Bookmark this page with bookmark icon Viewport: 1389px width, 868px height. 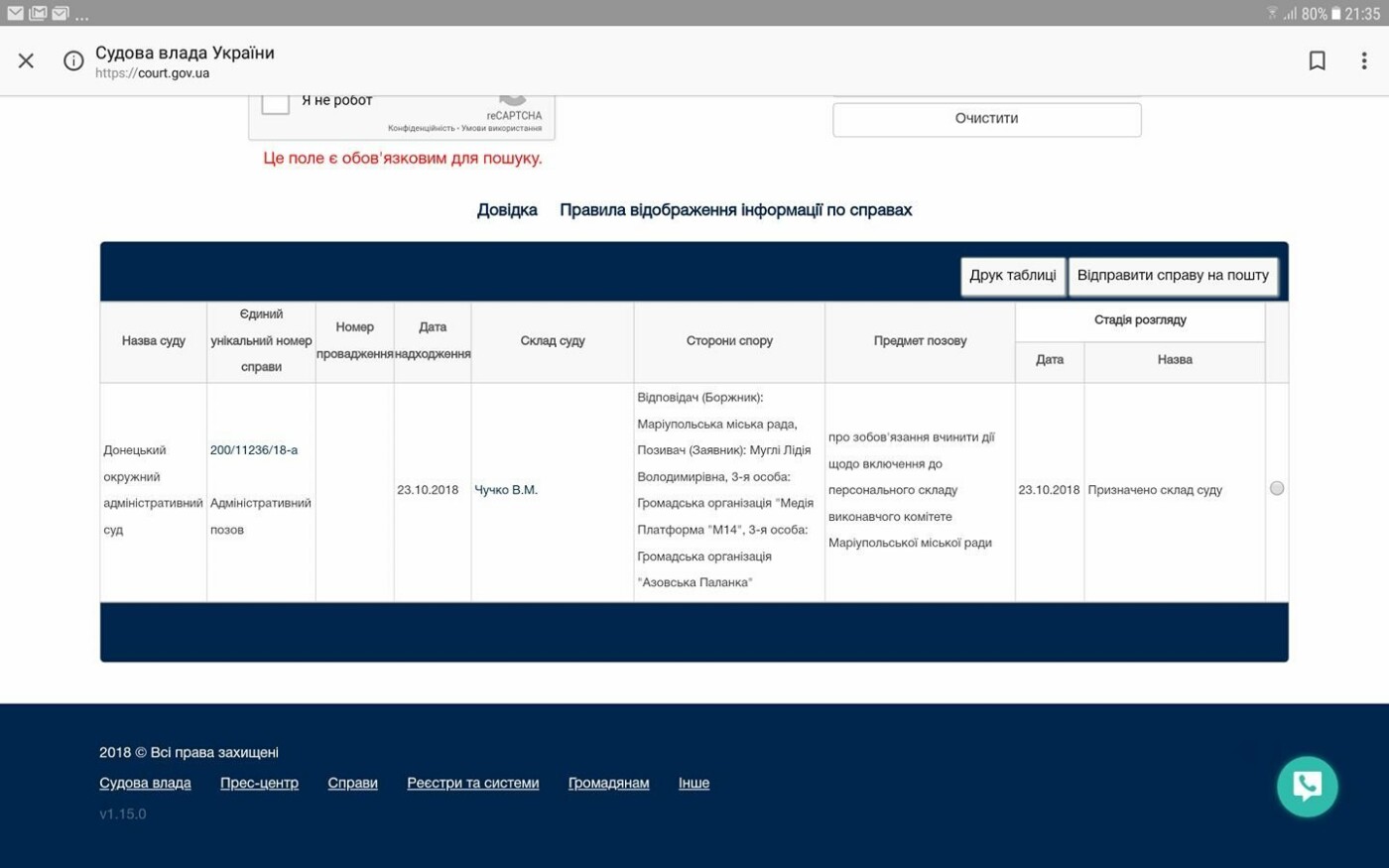1317,61
